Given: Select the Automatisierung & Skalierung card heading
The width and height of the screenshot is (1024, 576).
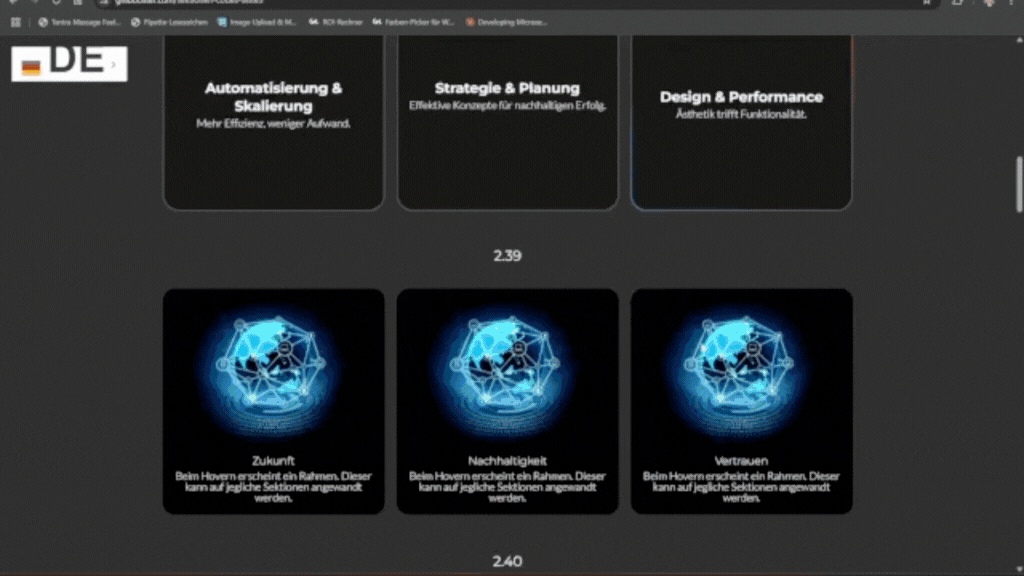Looking at the screenshot, I should pyautogui.click(x=273, y=97).
